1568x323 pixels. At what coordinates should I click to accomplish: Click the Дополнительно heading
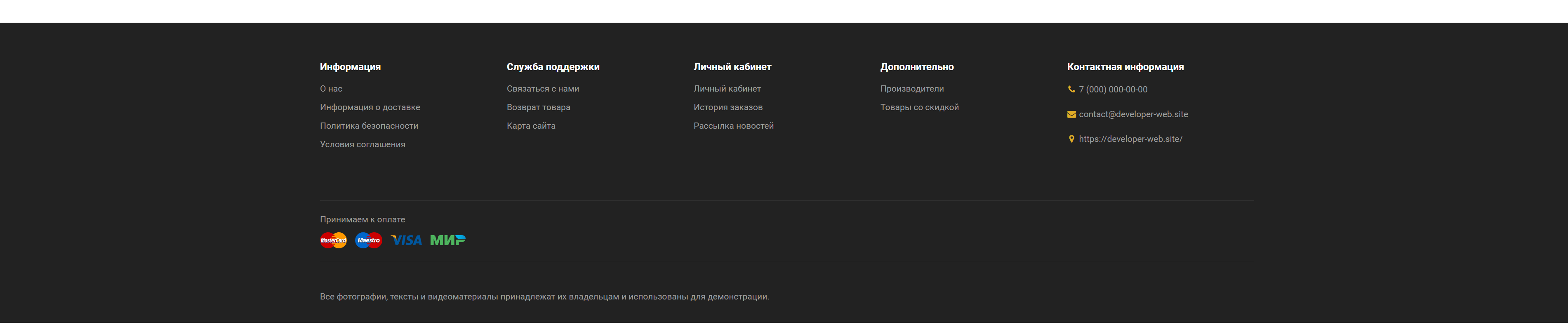pos(917,67)
